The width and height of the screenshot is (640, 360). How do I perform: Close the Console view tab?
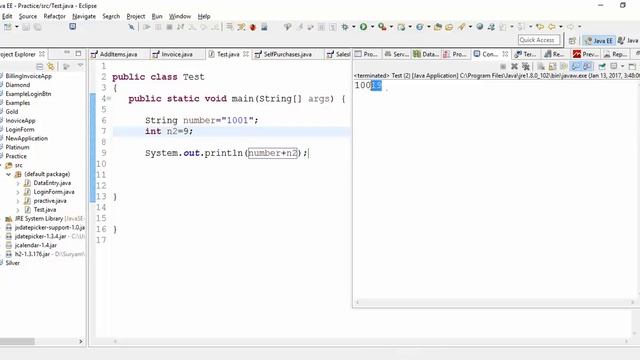505,54
